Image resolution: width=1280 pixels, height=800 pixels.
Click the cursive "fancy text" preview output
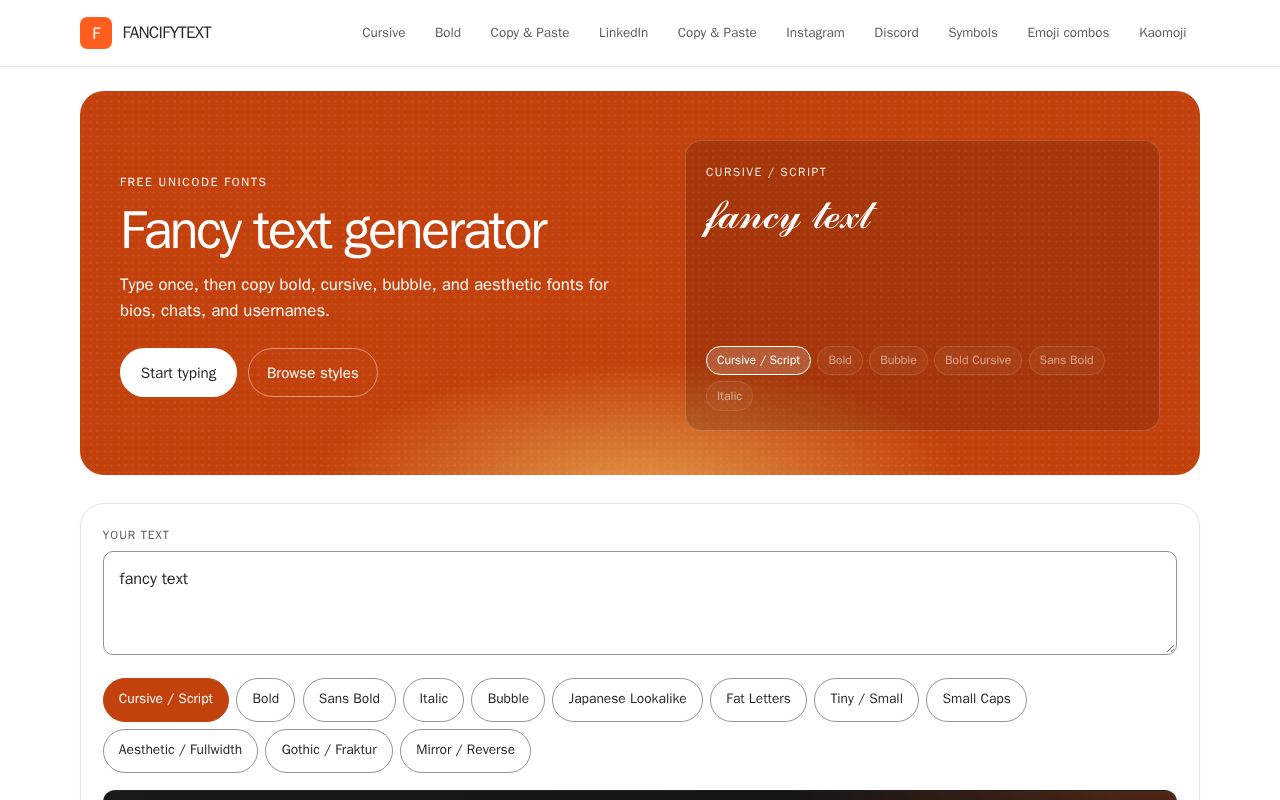click(x=790, y=217)
